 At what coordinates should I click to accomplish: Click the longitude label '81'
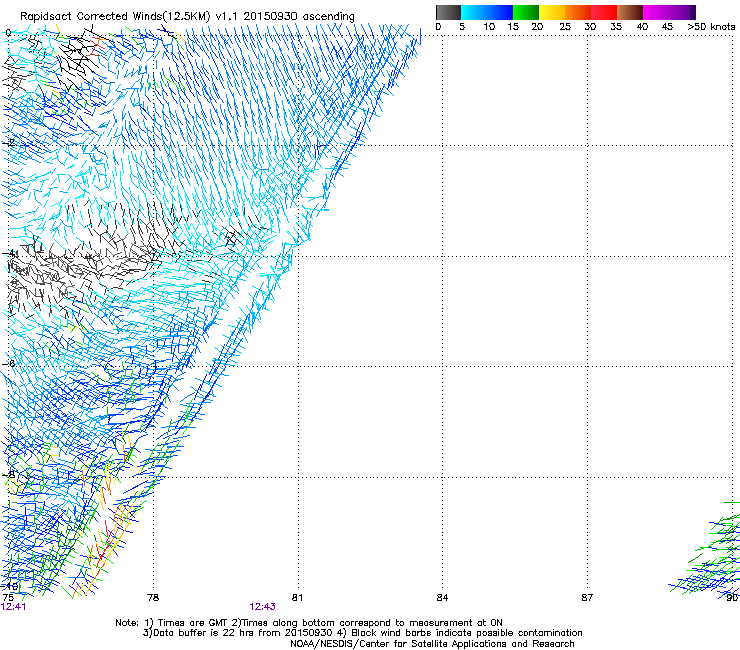(297, 598)
